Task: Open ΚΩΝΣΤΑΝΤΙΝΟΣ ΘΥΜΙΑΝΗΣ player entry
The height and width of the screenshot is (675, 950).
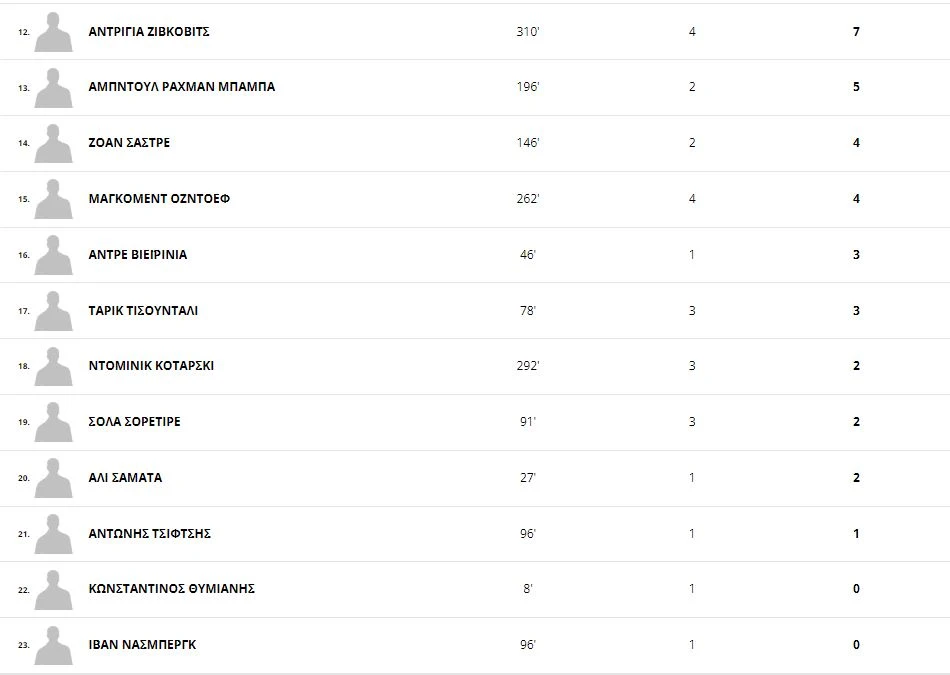Action: 171,589
